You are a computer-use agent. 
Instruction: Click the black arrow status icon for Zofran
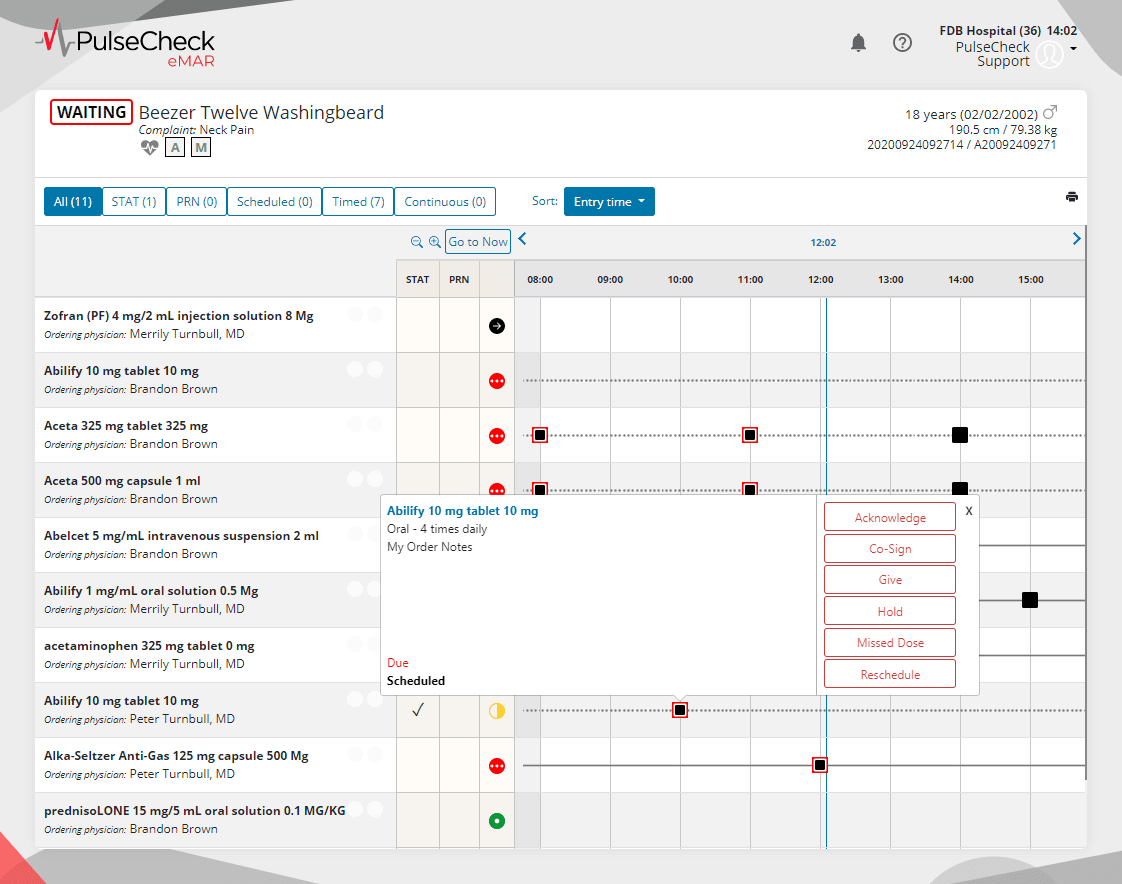tap(496, 325)
